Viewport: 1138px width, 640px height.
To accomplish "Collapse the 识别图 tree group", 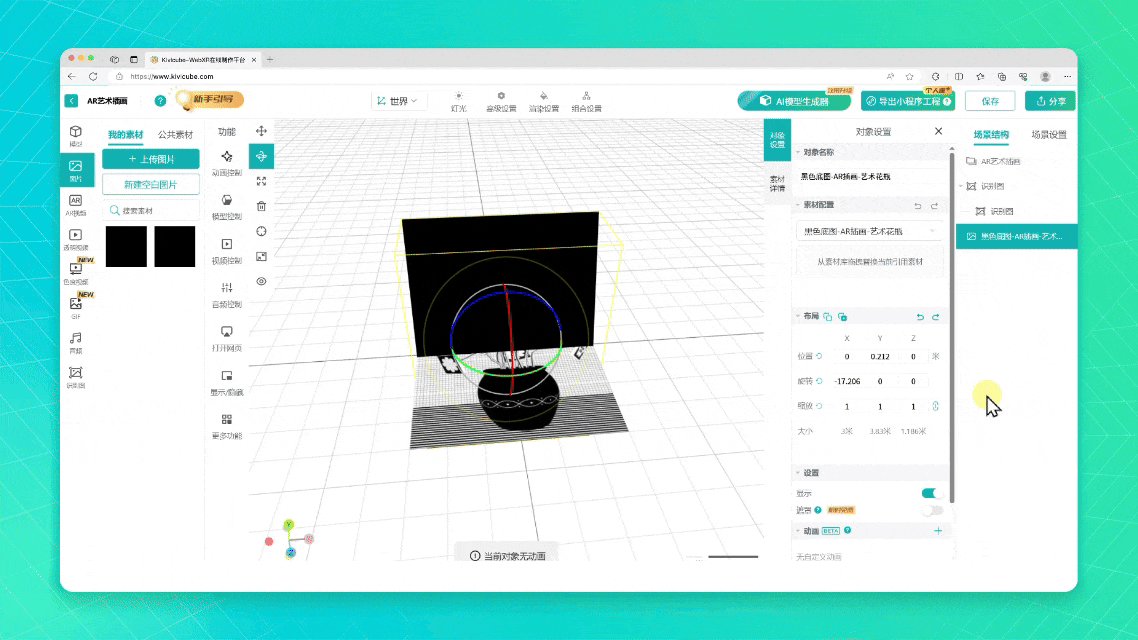I will [962, 186].
